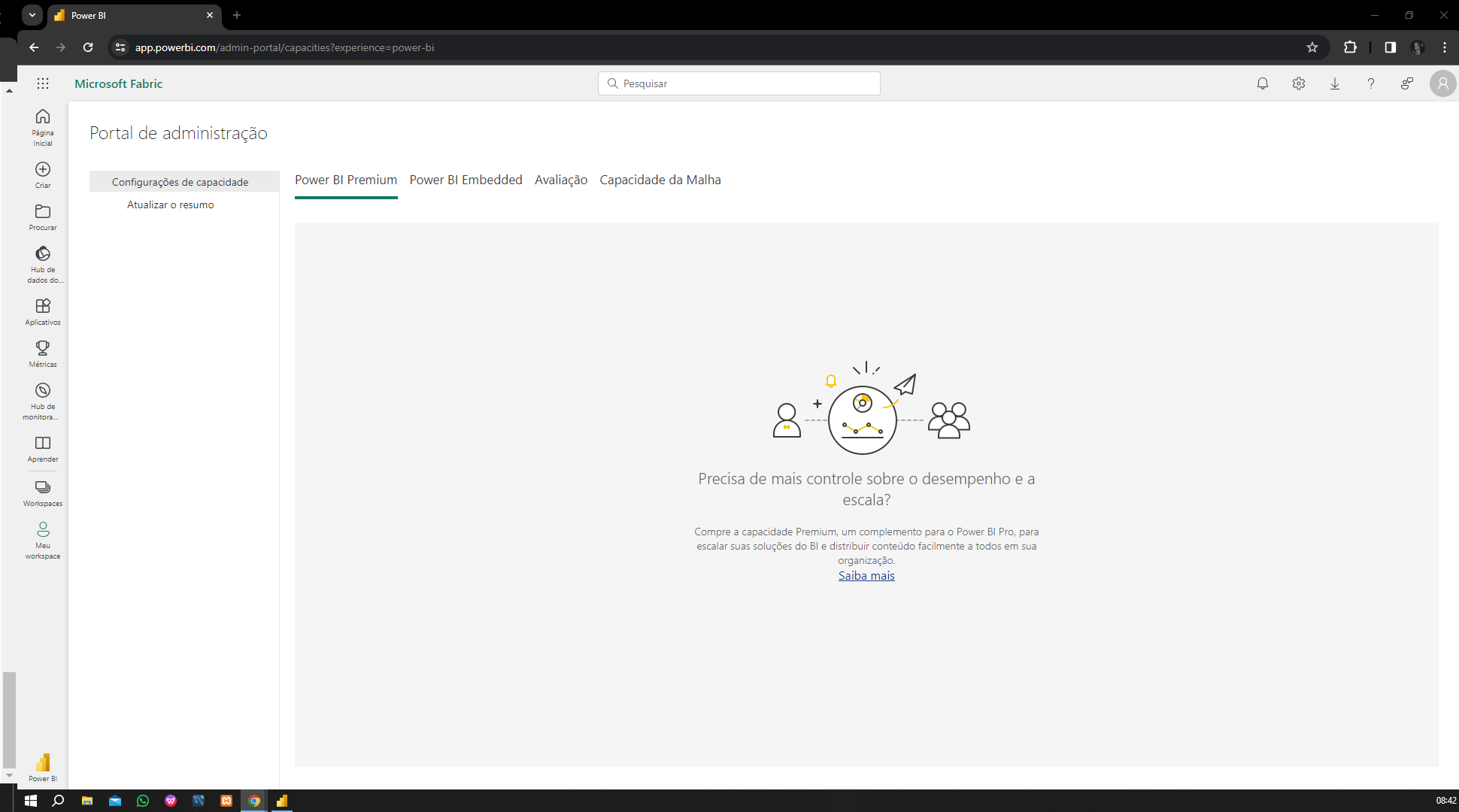Select the Power BI Premium tab
Image resolution: width=1459 pixels, height=812 pixels.
(346, 180)
